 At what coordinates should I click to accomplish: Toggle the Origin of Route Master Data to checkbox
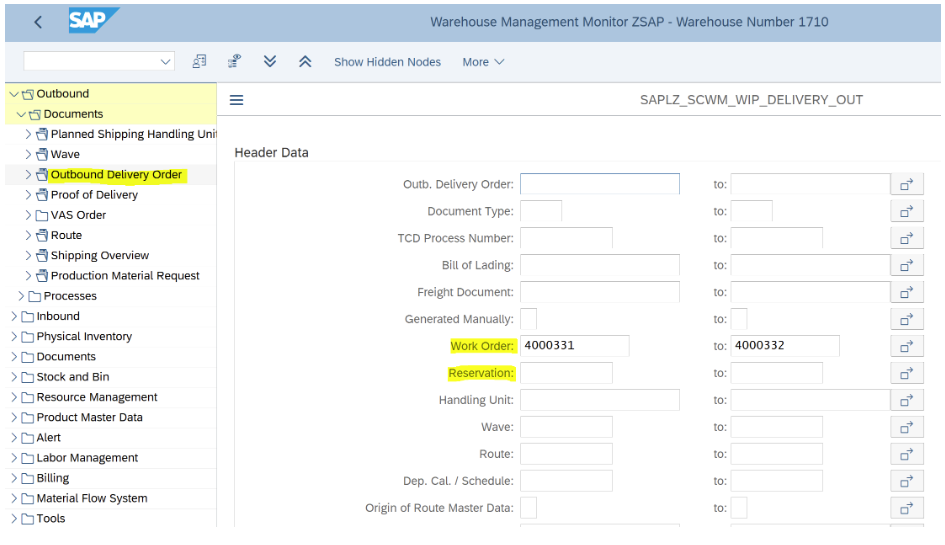739,508
